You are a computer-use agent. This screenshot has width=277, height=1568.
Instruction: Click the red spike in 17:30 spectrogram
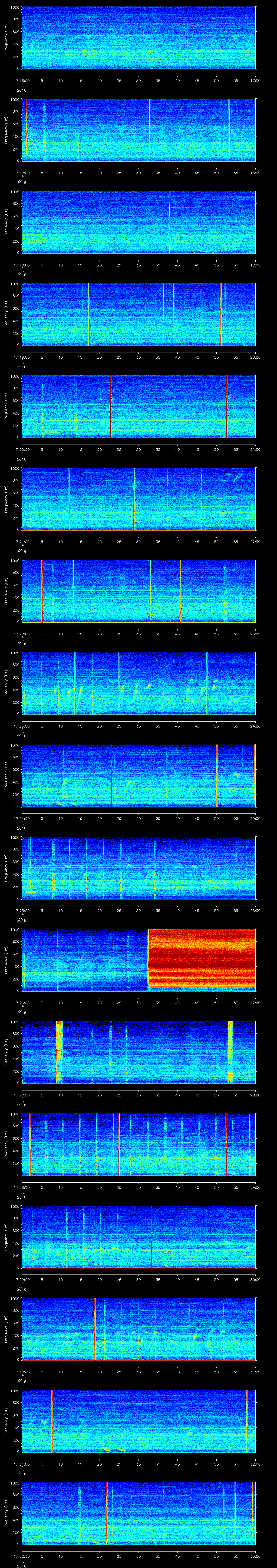(95, 1329)
